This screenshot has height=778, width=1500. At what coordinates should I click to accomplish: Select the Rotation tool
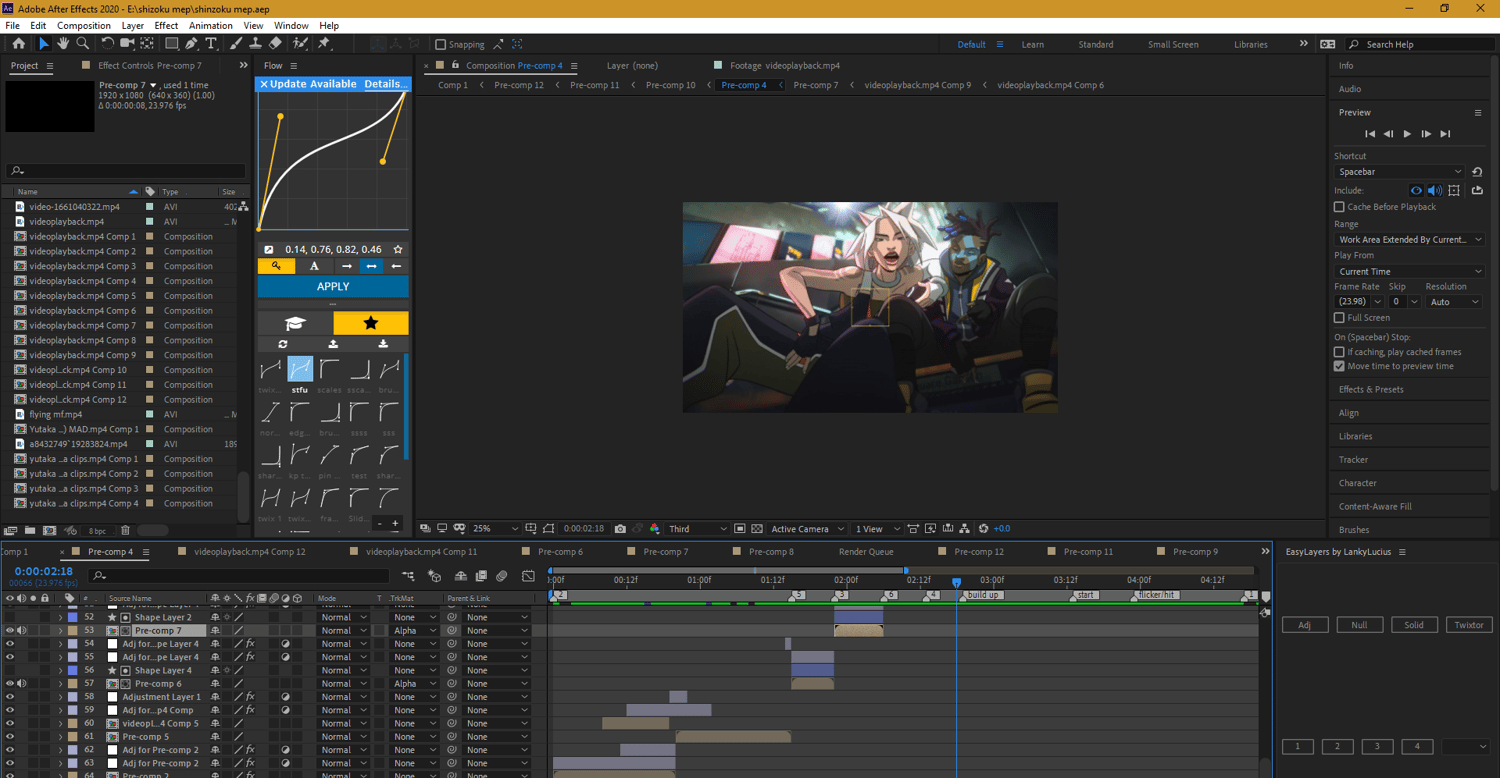point(107,44)
